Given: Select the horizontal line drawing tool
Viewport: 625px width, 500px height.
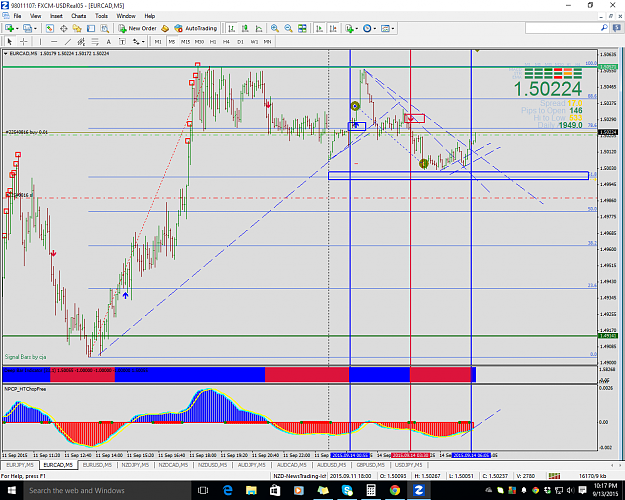Looking at the screenshot, I should point(54,41).
